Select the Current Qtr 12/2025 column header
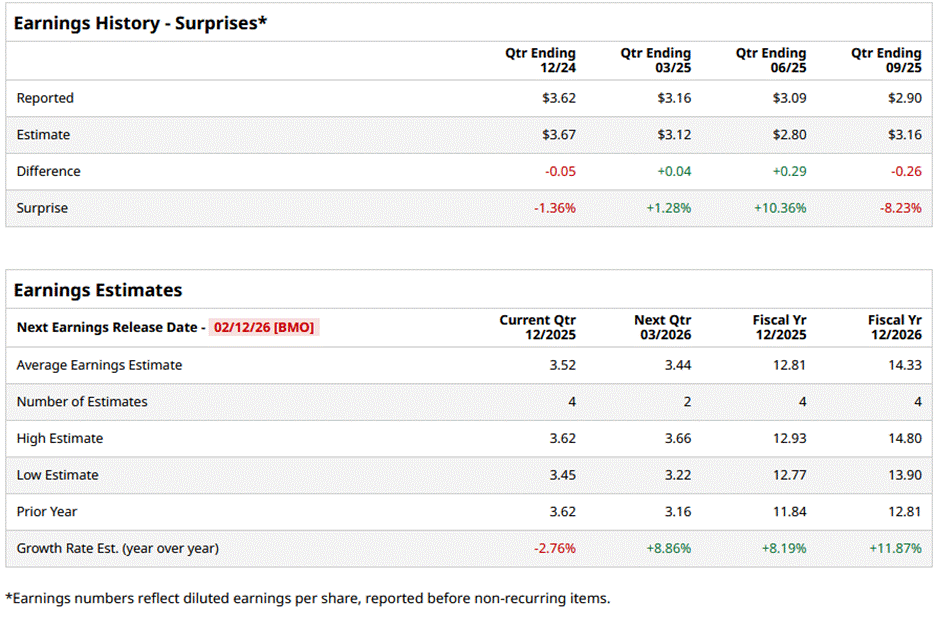Image resolution: width=936 pixels, height=622 pixels. point(538,327)
